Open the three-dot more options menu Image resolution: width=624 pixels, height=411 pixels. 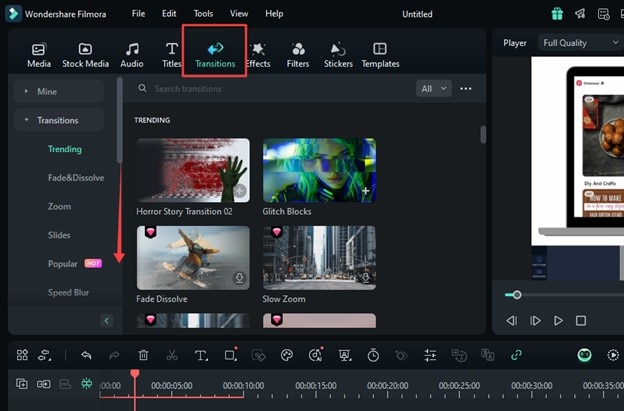point(466,89)
